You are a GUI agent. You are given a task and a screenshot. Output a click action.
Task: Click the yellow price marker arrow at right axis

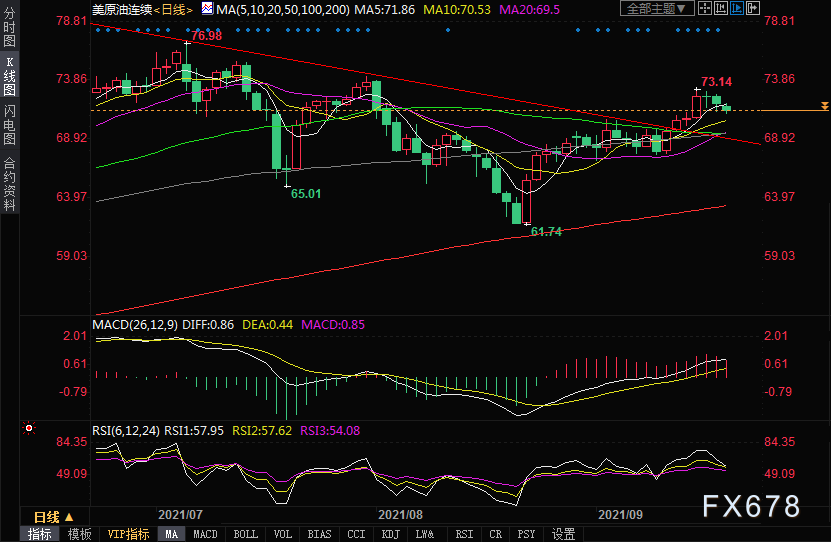(825, 106)
